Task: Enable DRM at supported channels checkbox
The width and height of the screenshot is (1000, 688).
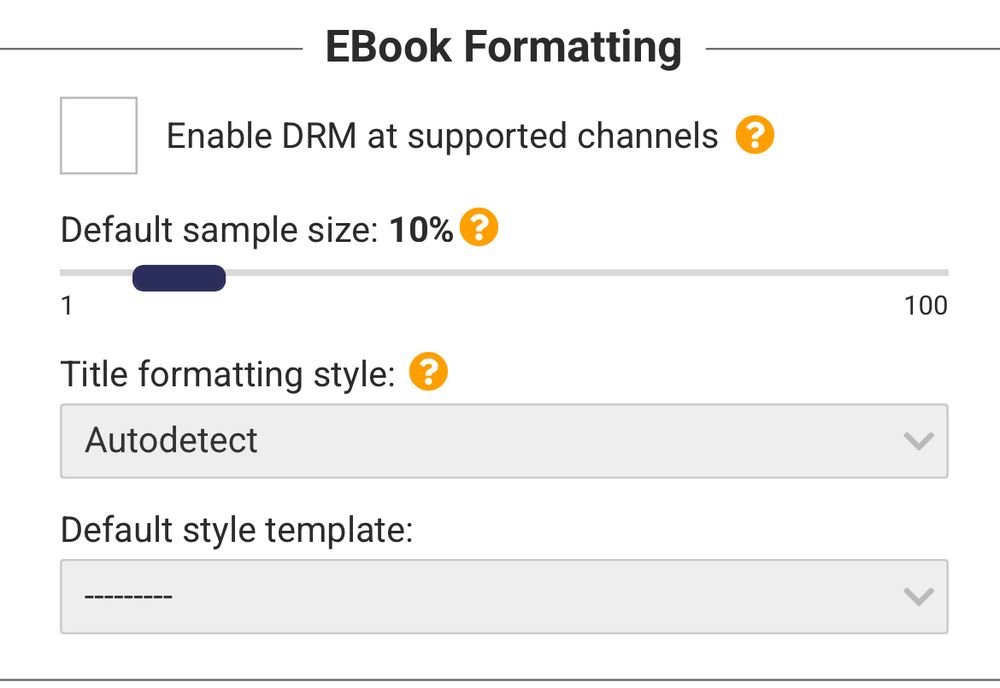Action: pyautogui.click(x=98, y=135)
